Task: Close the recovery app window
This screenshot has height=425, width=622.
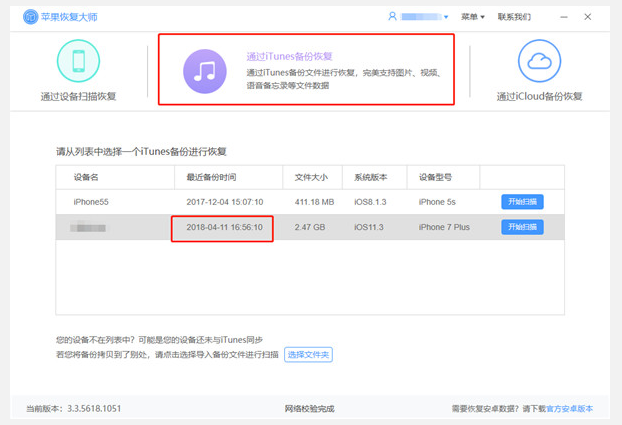Action: (587, 17)
